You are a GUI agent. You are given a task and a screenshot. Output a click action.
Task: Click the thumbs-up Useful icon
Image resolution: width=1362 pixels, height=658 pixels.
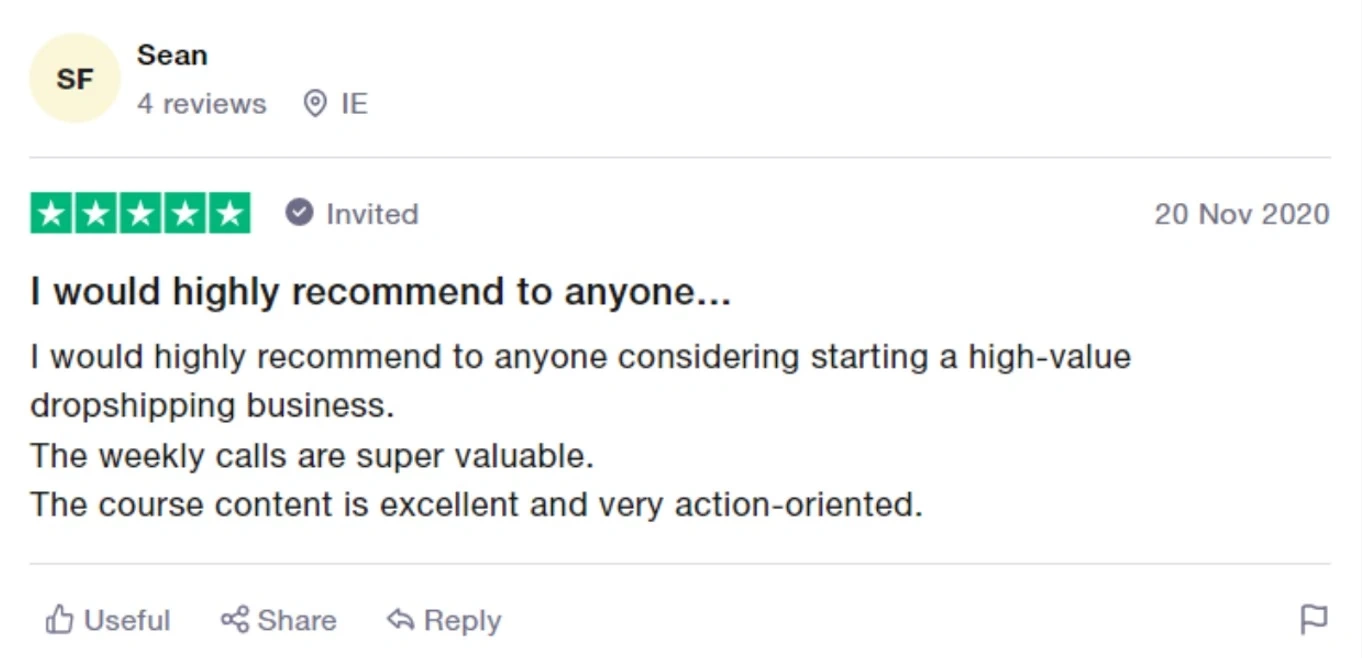[x=59, y=620]
